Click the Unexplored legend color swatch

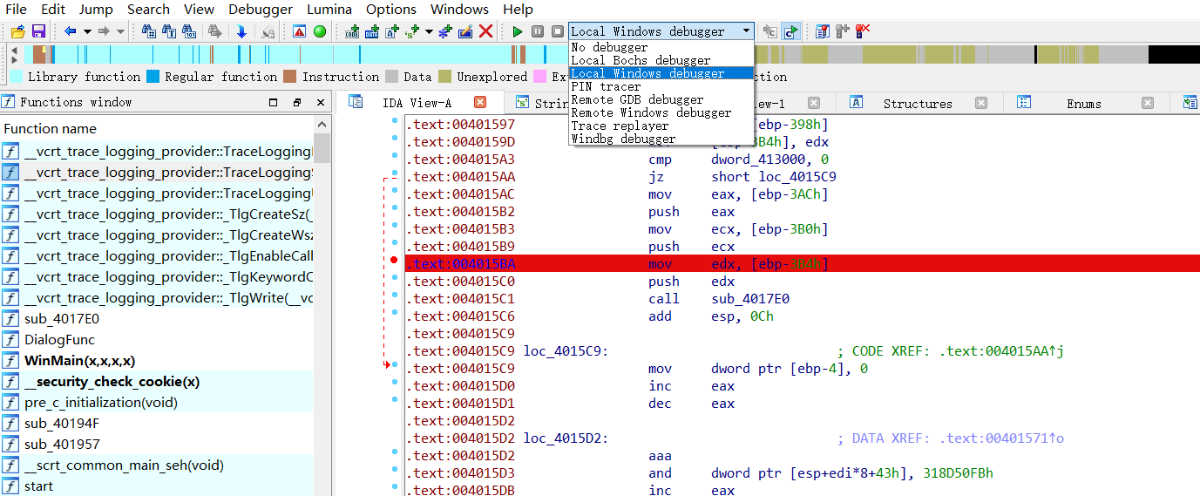(x=445, y=76)
